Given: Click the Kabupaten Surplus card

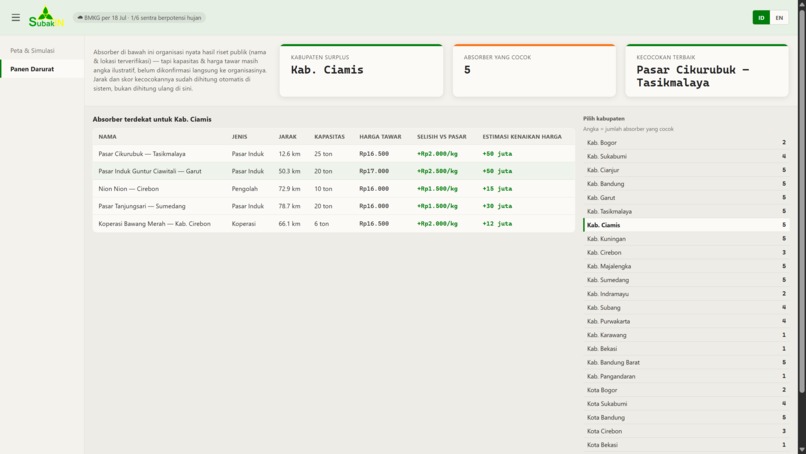Looking at the screenshot, I should 361,70.
